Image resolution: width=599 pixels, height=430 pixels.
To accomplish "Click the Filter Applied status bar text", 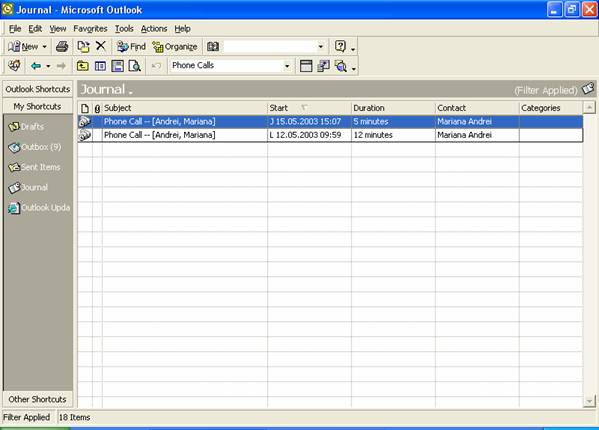I will point(26,417).
